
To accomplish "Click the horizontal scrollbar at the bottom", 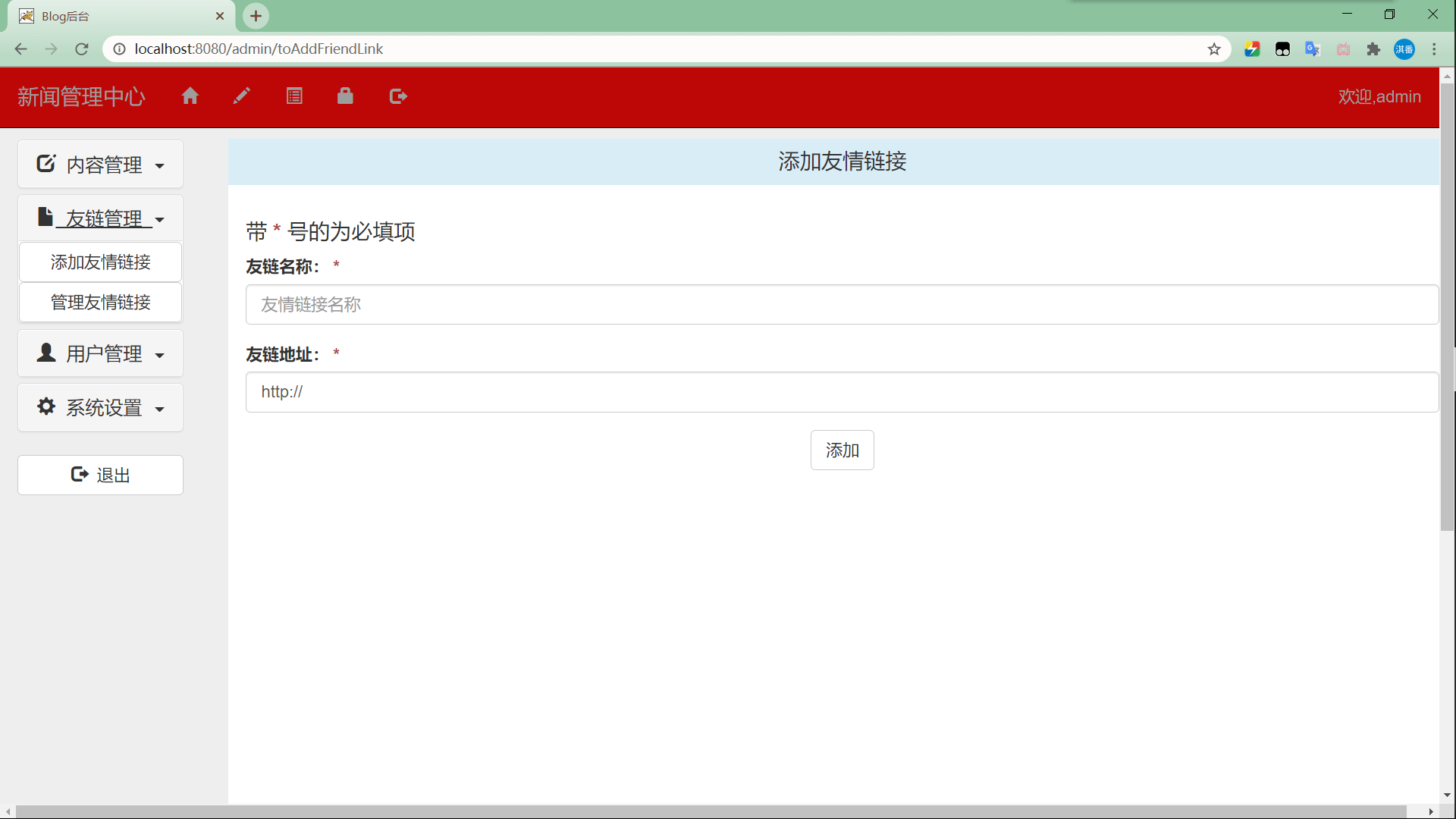I will tap(711, 811).
